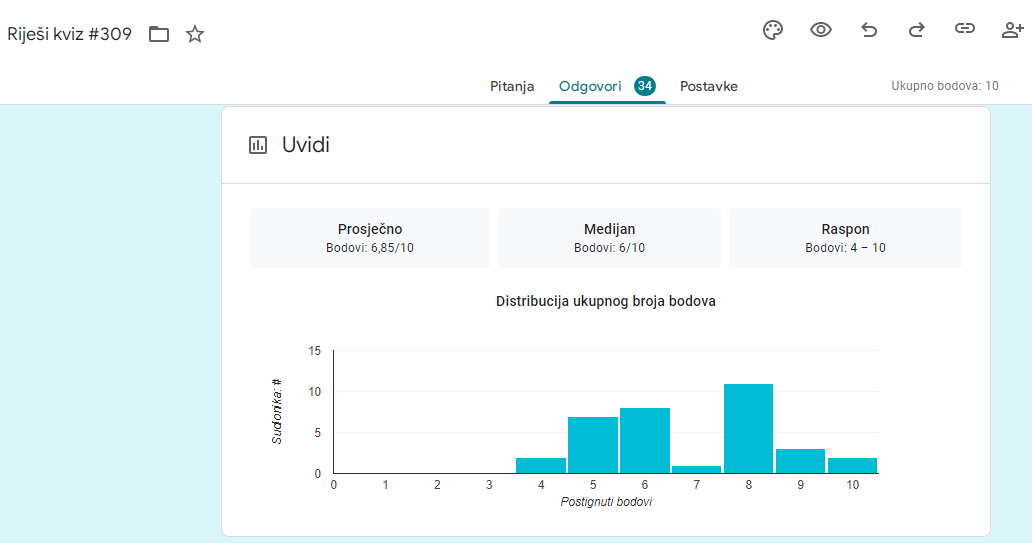Select the Prosječno card showing 6,85/10
Image resolution: width=1032 pixels, height=543 pixels.
(370, 238)
